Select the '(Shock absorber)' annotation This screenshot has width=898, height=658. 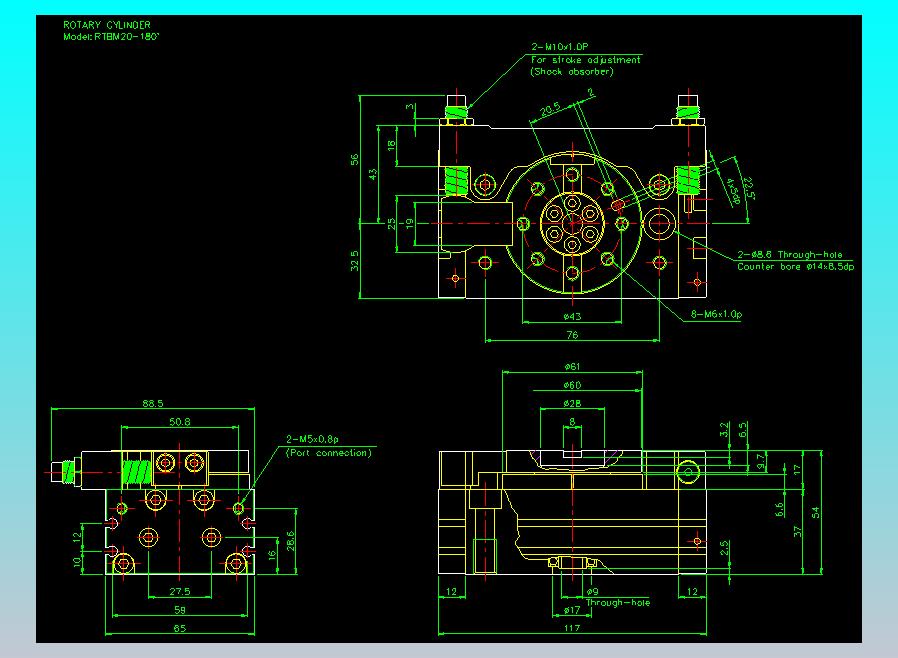572,72
